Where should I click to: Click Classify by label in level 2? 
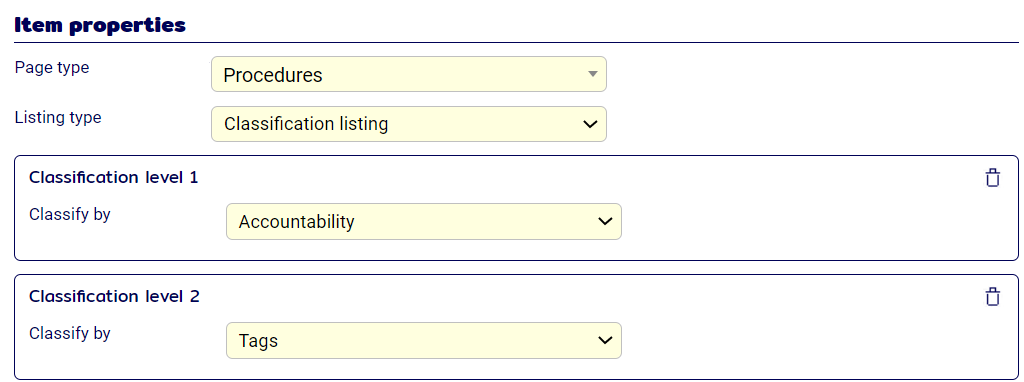pyautogui.click(x=70, y=333)
